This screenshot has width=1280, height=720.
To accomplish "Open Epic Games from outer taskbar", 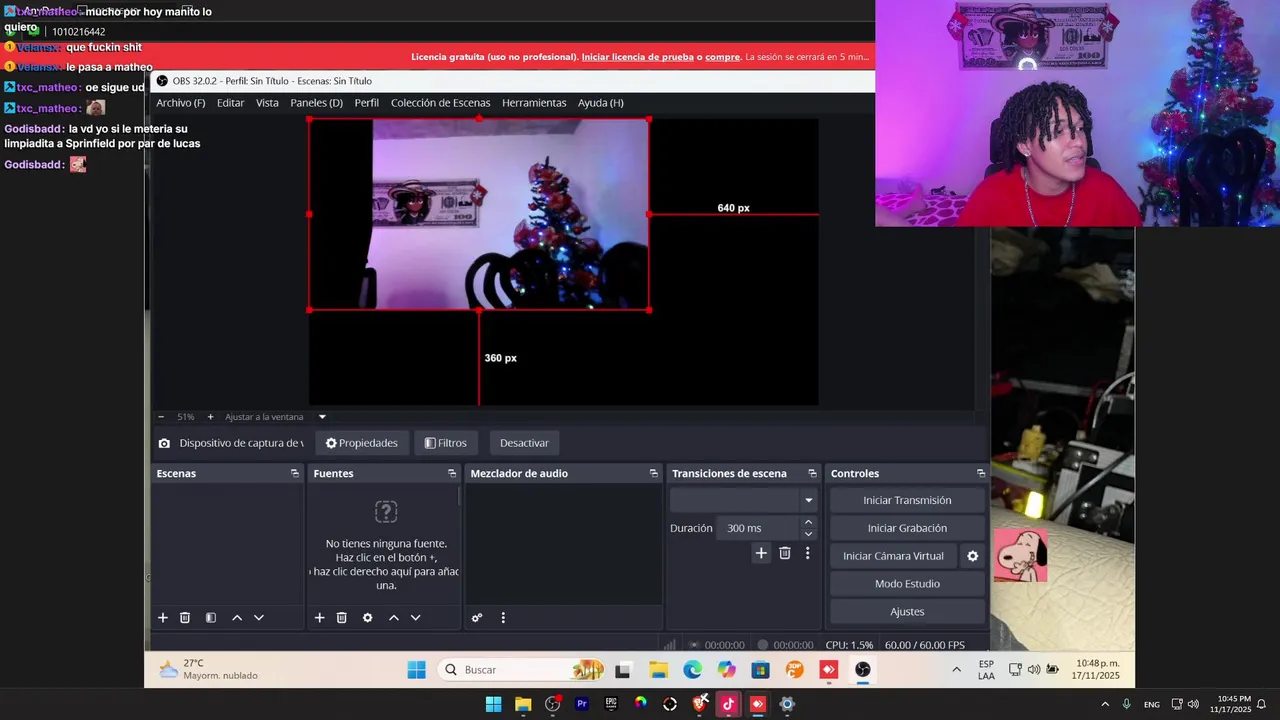I will click(611, 704).
